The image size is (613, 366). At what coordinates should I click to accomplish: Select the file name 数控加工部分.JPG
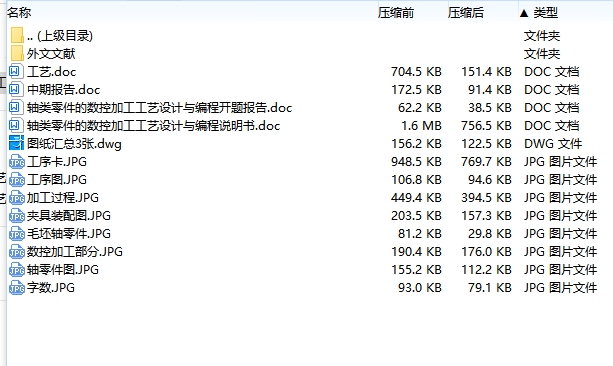(75, 251)
